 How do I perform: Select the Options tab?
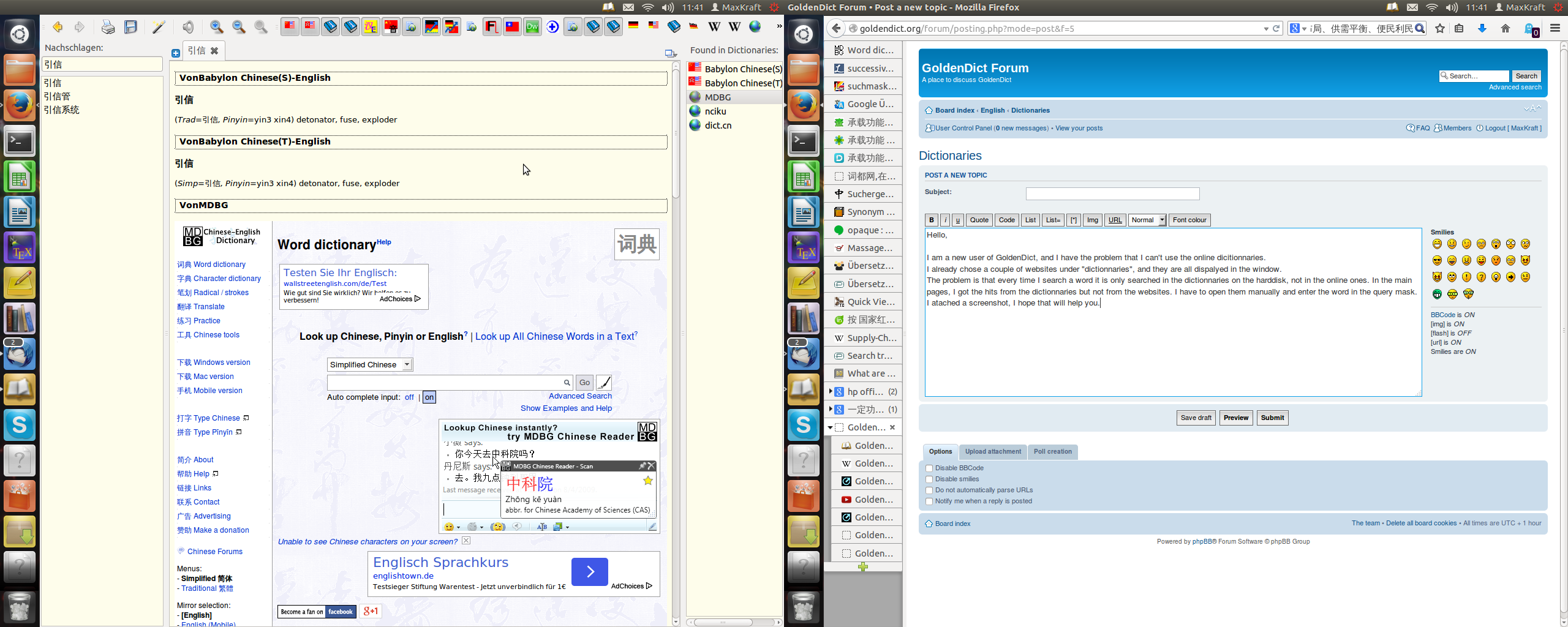coord(940,452)
